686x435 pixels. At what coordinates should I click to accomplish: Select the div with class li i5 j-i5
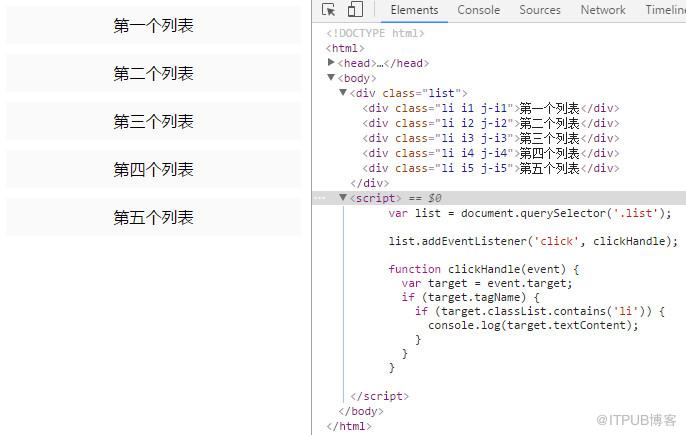[x=490, y=168]
